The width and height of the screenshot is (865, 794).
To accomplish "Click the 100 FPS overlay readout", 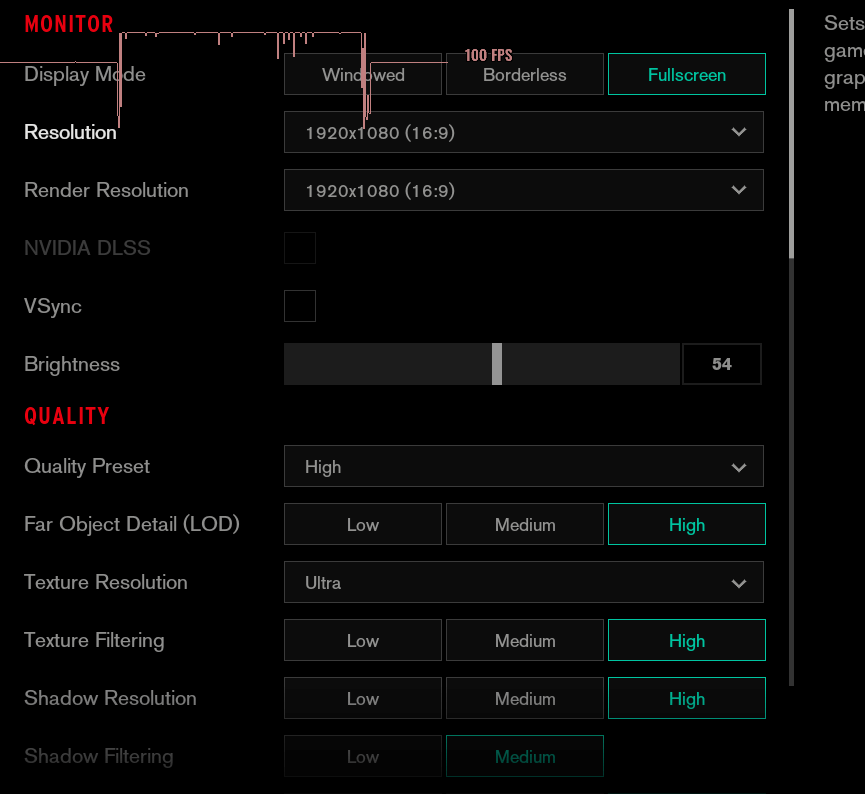I will (x=488, y=55).
